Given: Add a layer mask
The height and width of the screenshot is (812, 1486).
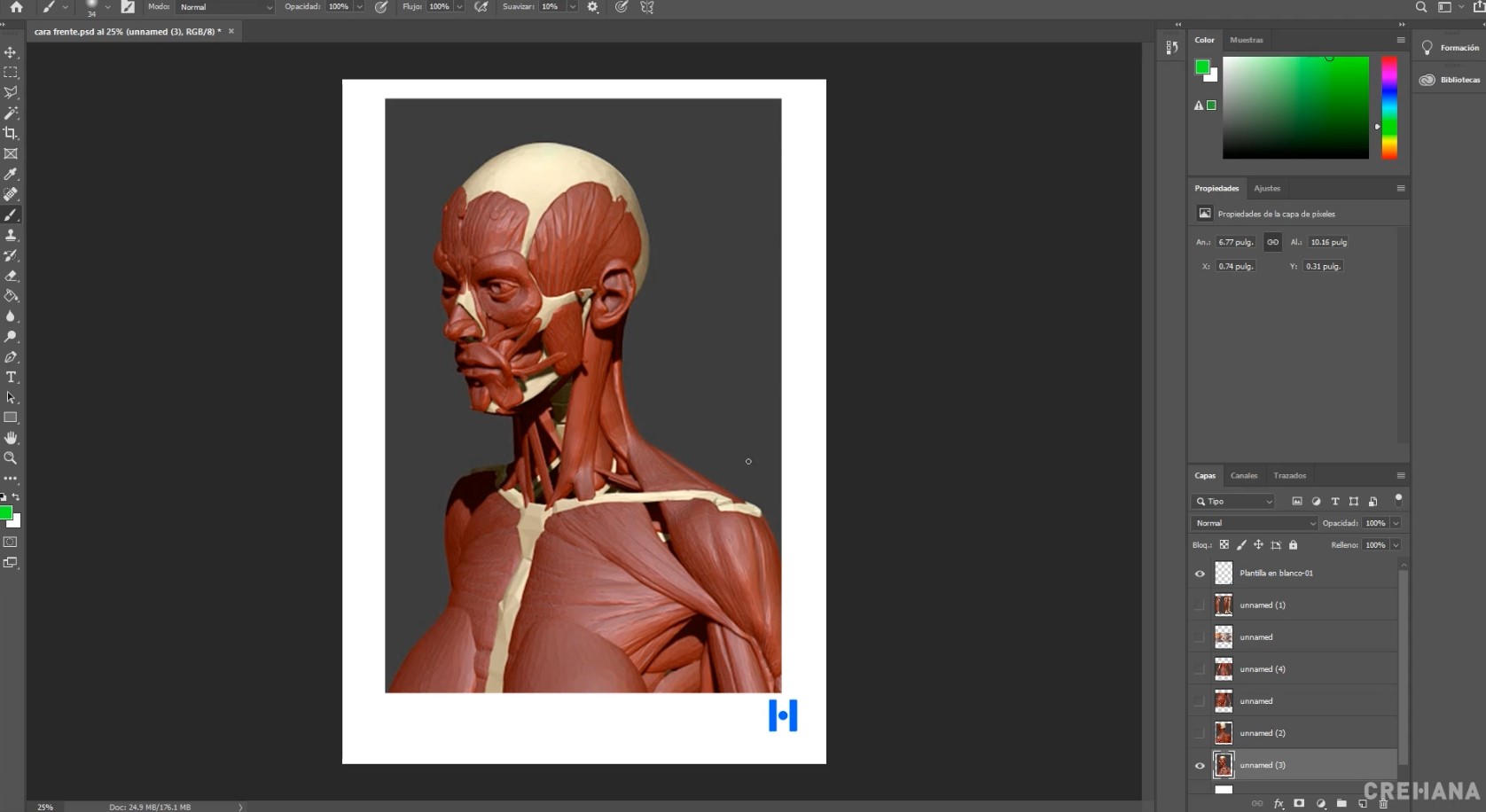Looking at the screenshot, I should 1299,804.
